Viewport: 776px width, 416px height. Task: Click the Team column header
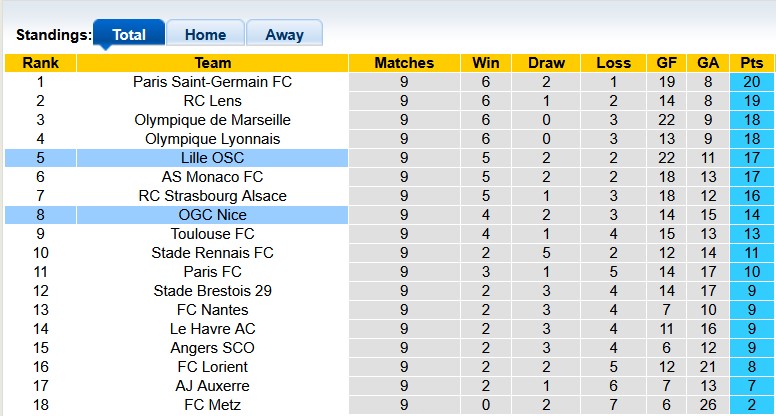(212, 63)
